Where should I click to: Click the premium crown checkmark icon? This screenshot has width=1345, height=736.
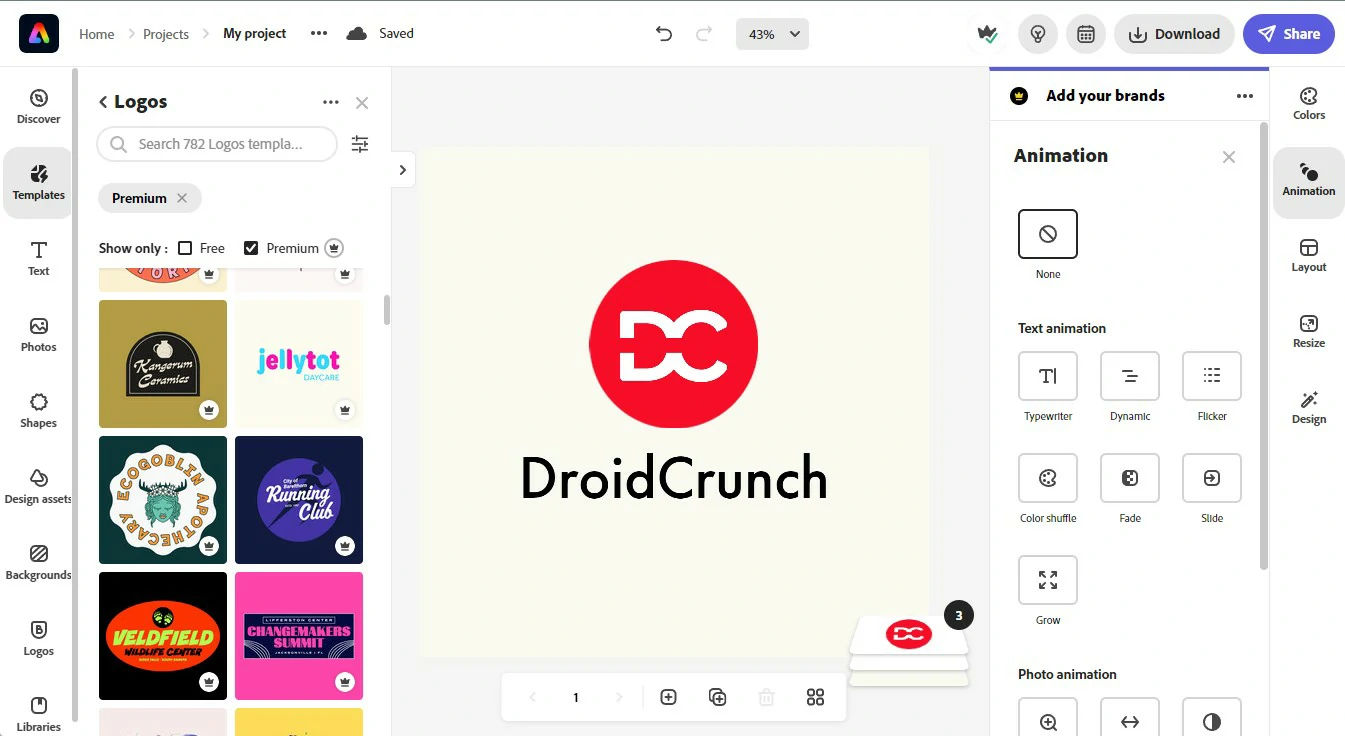coord(988,34)
